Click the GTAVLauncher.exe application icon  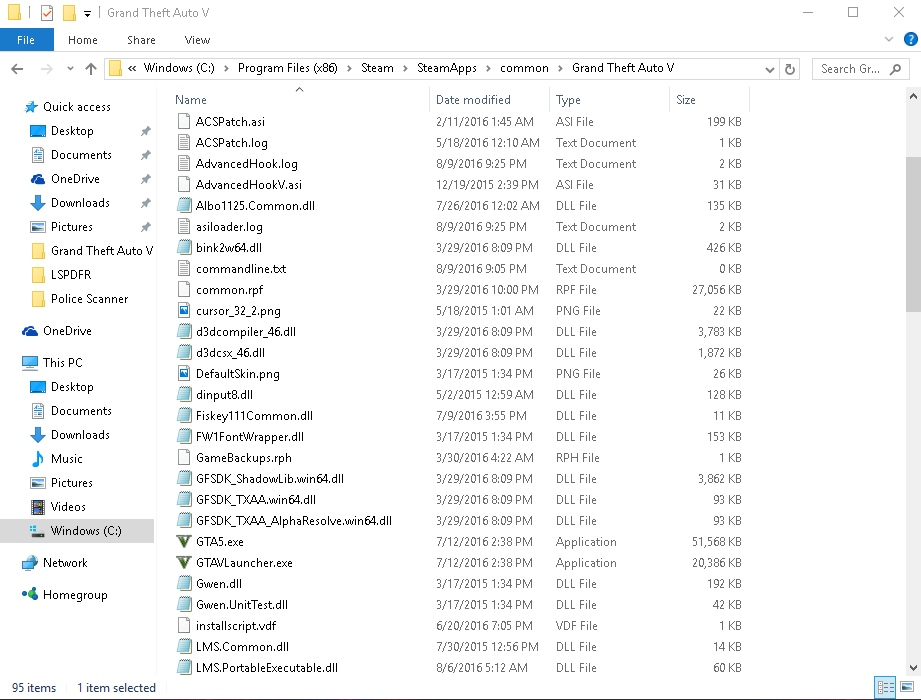[x=184, y=563]
